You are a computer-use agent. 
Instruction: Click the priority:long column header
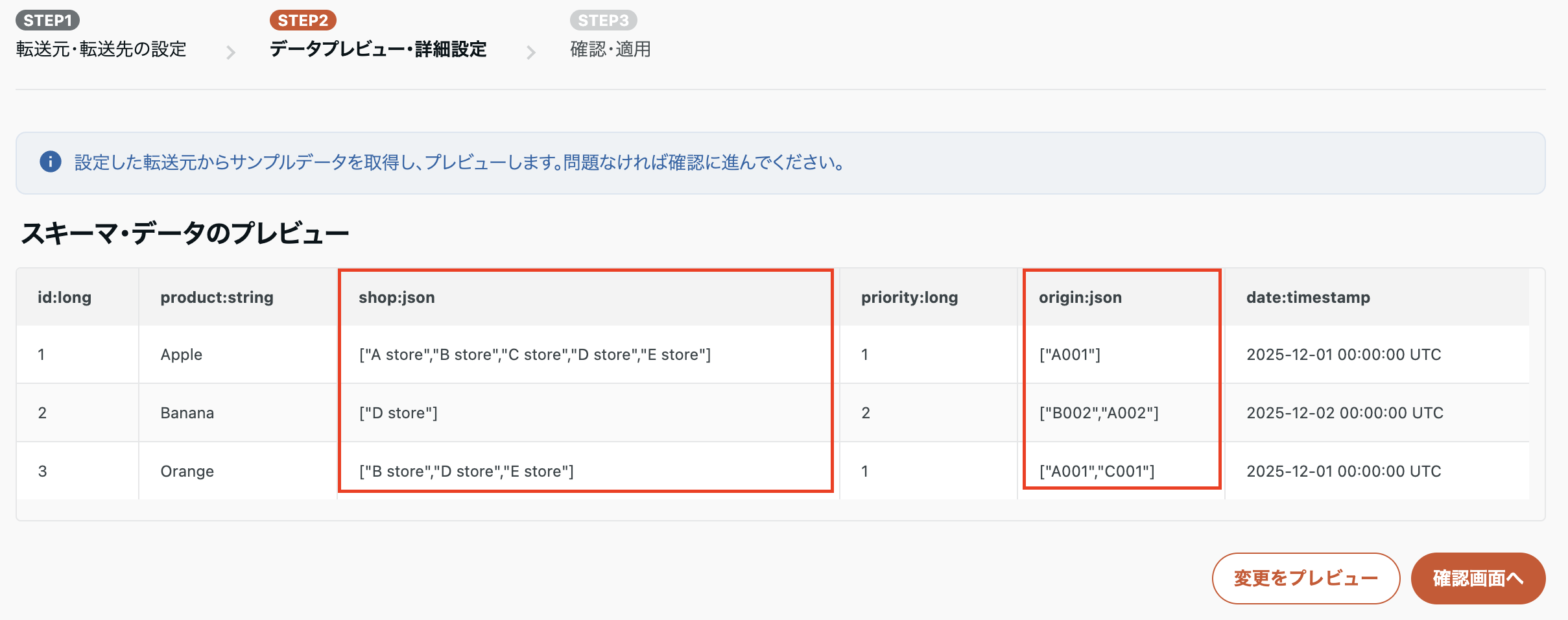tap(909, 298)
